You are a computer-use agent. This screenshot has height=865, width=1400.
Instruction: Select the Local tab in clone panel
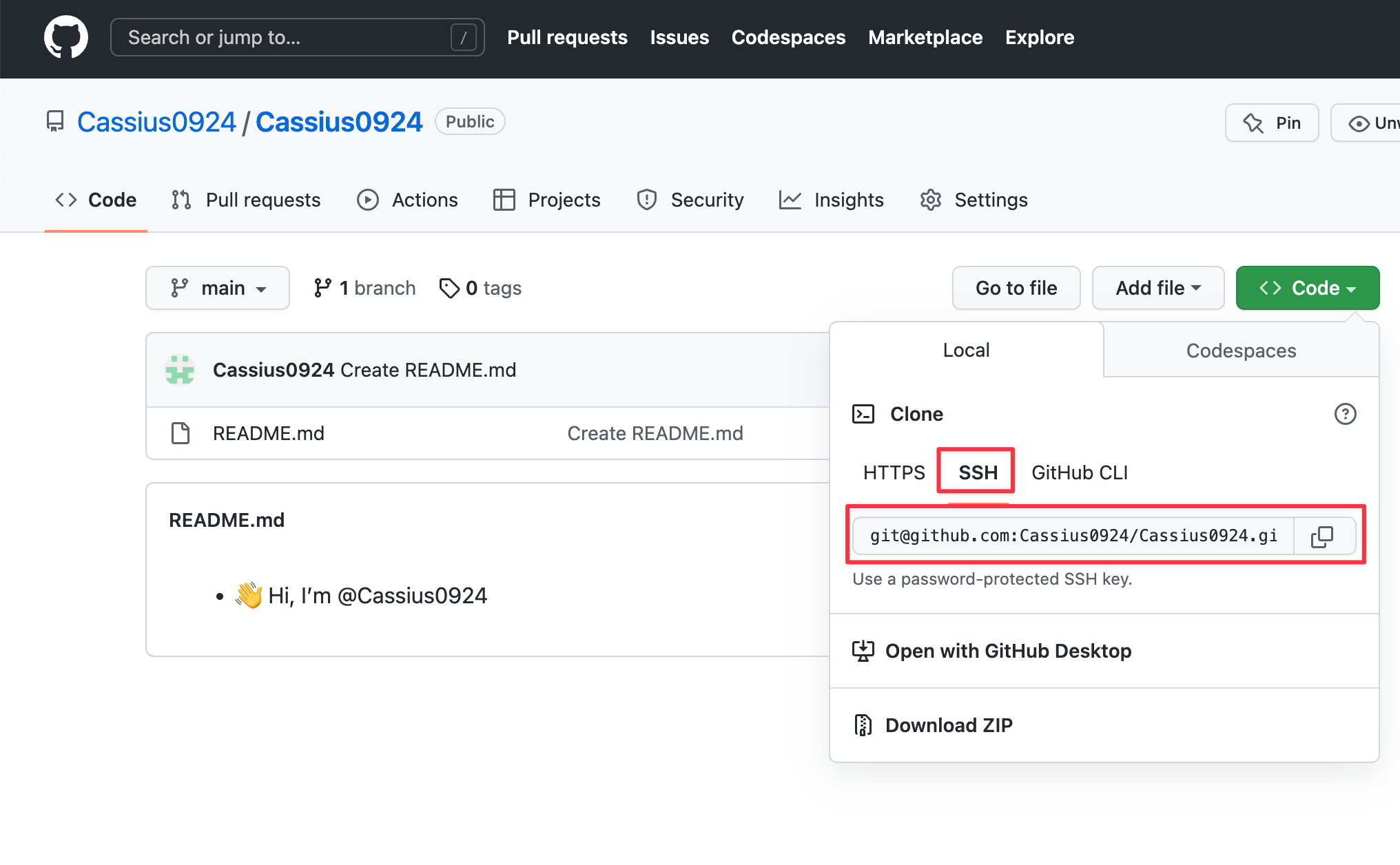pyautogui.click(x=966, y=350)
